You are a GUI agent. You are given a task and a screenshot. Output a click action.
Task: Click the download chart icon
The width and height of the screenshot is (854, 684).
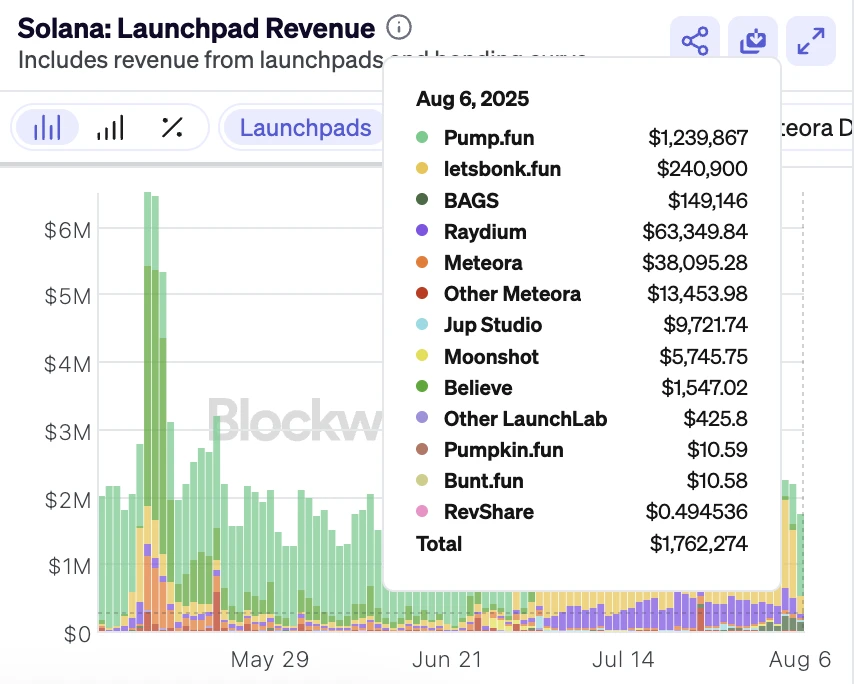tap(752, 39)
